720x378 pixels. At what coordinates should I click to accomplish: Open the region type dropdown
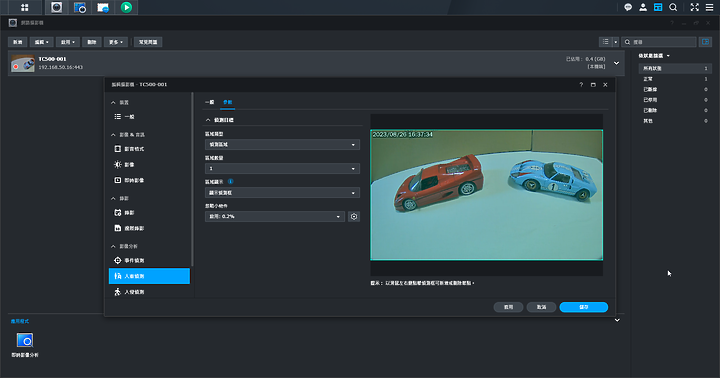tap(282, 144)
